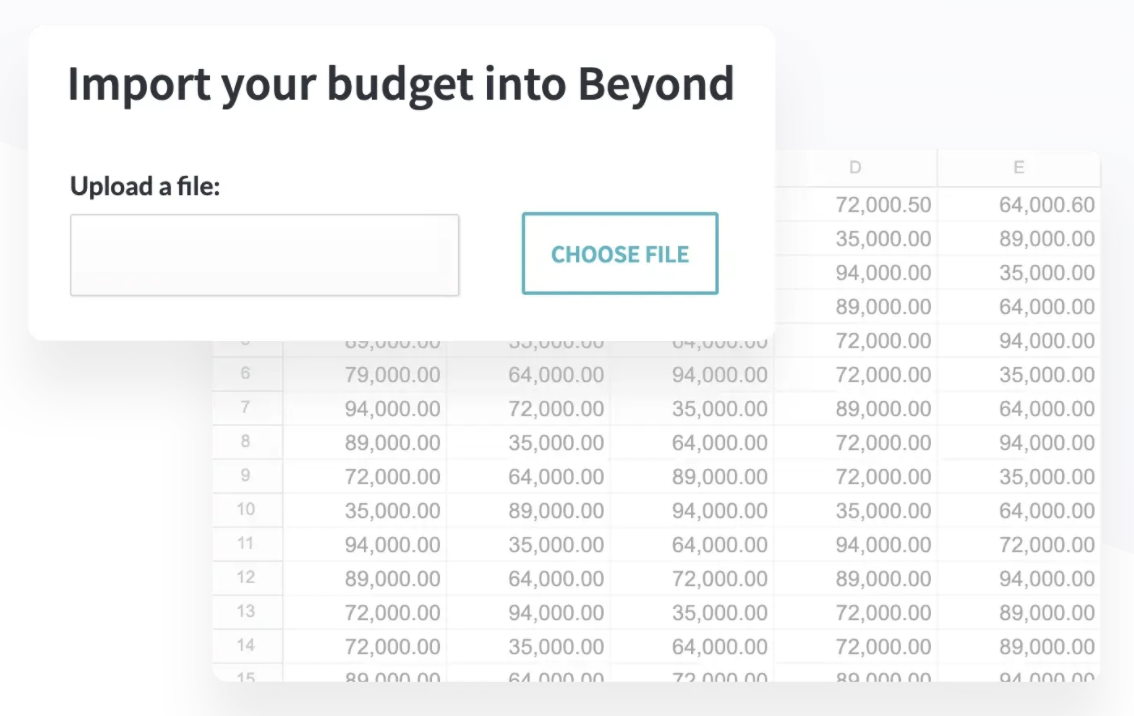Select the column D header
Screen dimensions: 1134x716
point(855,168)
